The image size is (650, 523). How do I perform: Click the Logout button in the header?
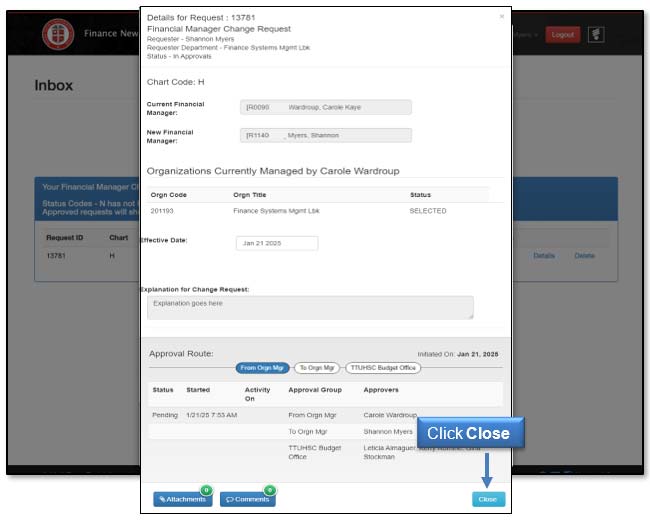click(563, 35)
